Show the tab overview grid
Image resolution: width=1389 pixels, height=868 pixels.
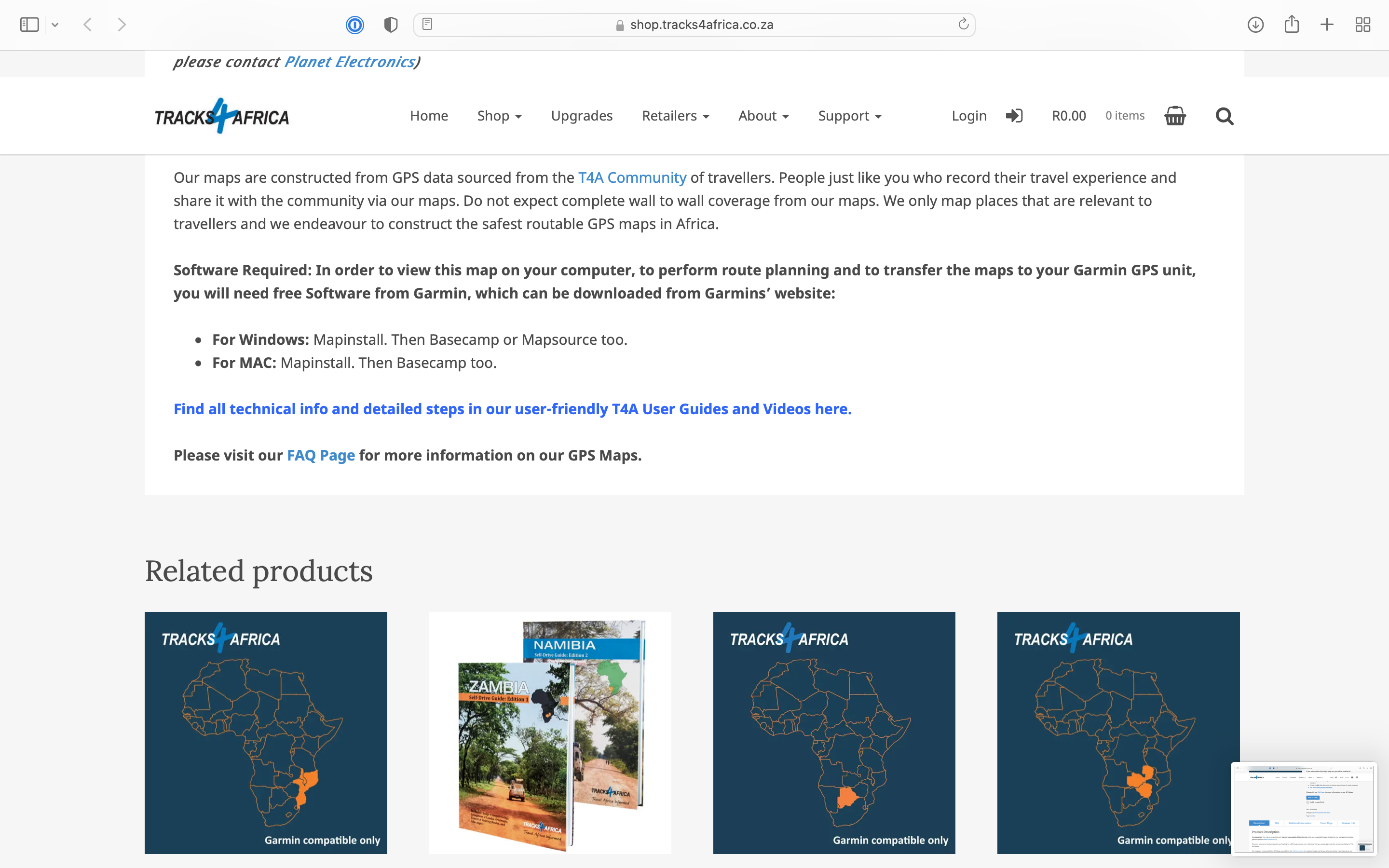[x=1362, y=25]
